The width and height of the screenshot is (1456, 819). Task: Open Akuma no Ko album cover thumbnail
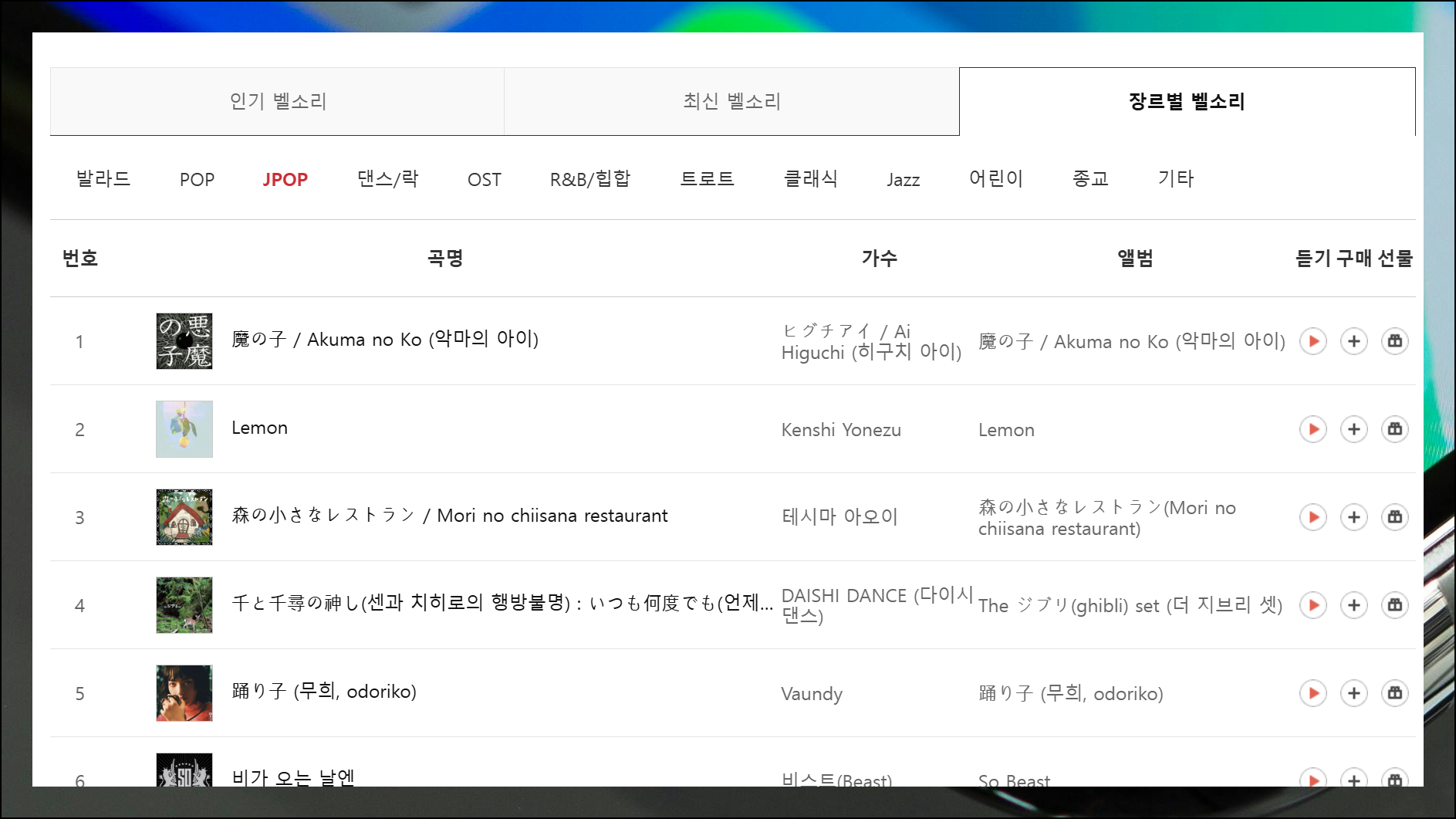[x=184, y=341]
